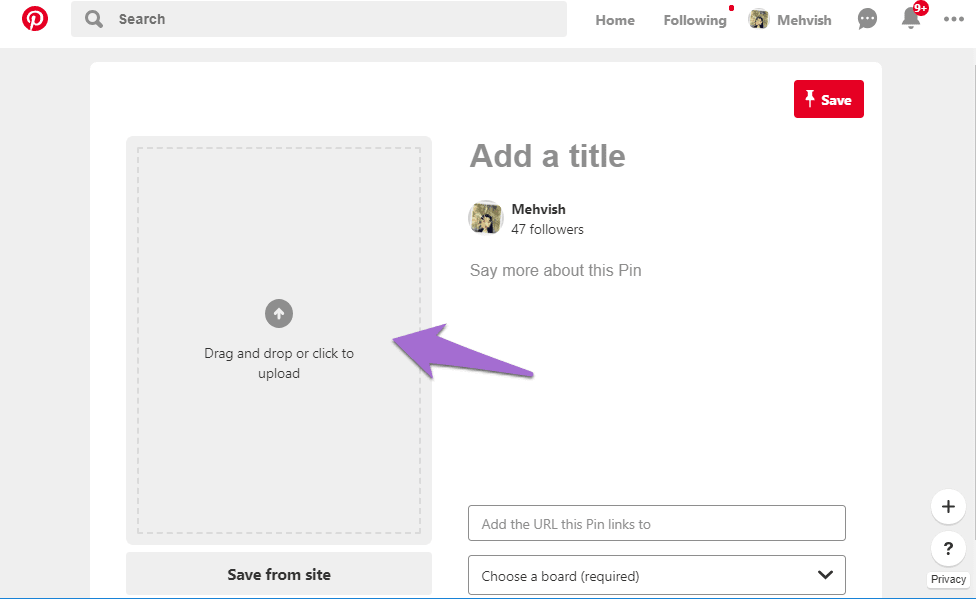Viewport: 976px width, 599px height.
Task: Go to the Home tab
Action: (615, 20)
